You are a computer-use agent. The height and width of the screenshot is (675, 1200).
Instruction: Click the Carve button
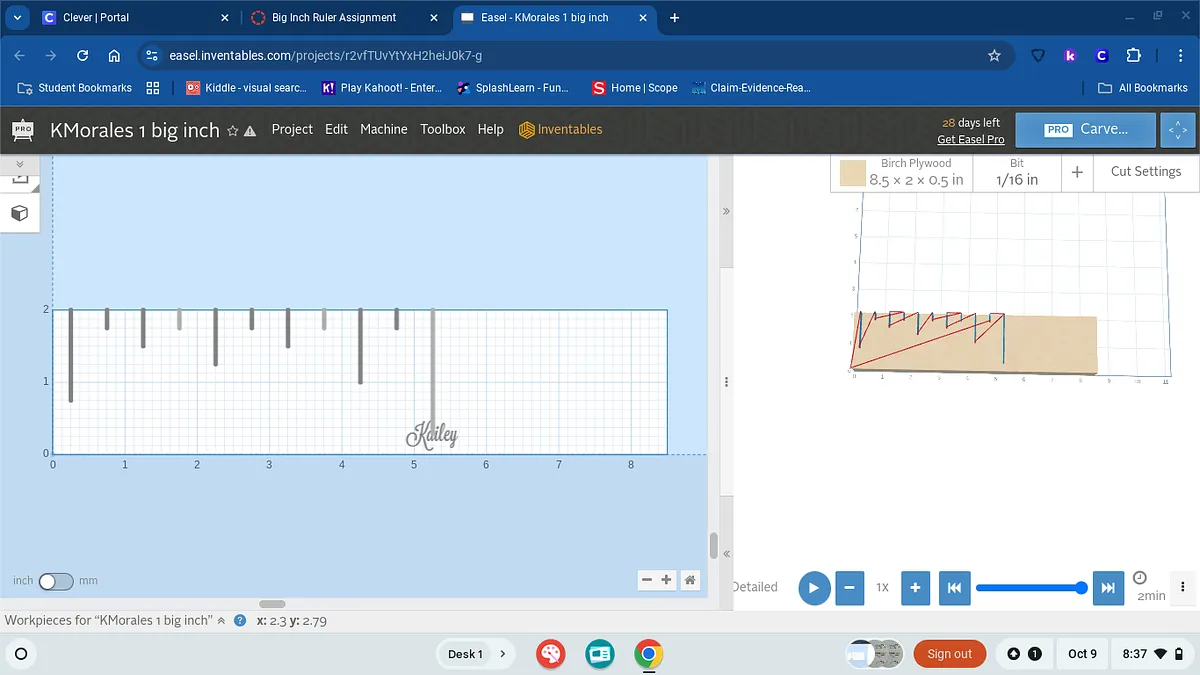[1086, 130]
